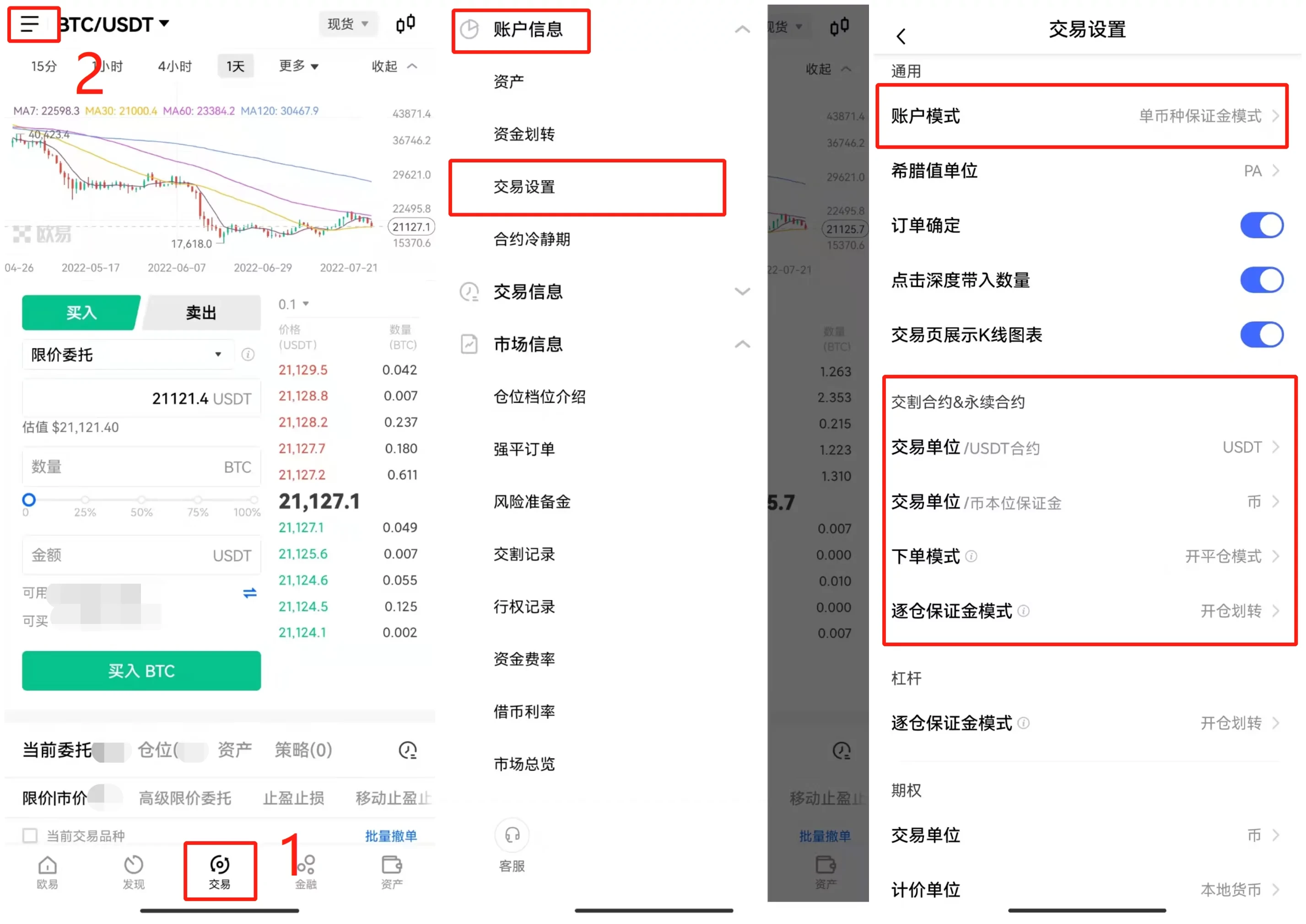The image size is (1306, 924).
Task: Check the 当前交易品种 checkbox
Action: pos(30,836)
